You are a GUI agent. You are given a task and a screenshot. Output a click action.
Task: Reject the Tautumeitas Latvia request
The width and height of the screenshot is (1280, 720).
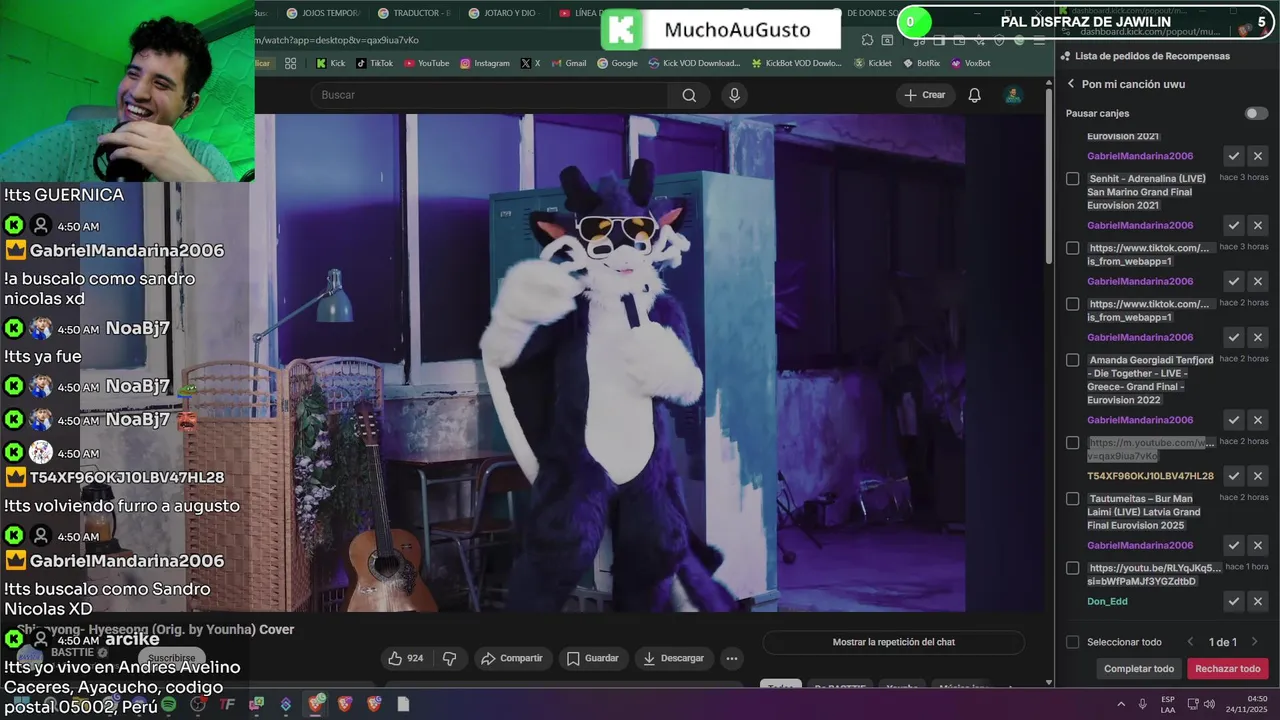pyautogui.click(x=1258, y=546)
